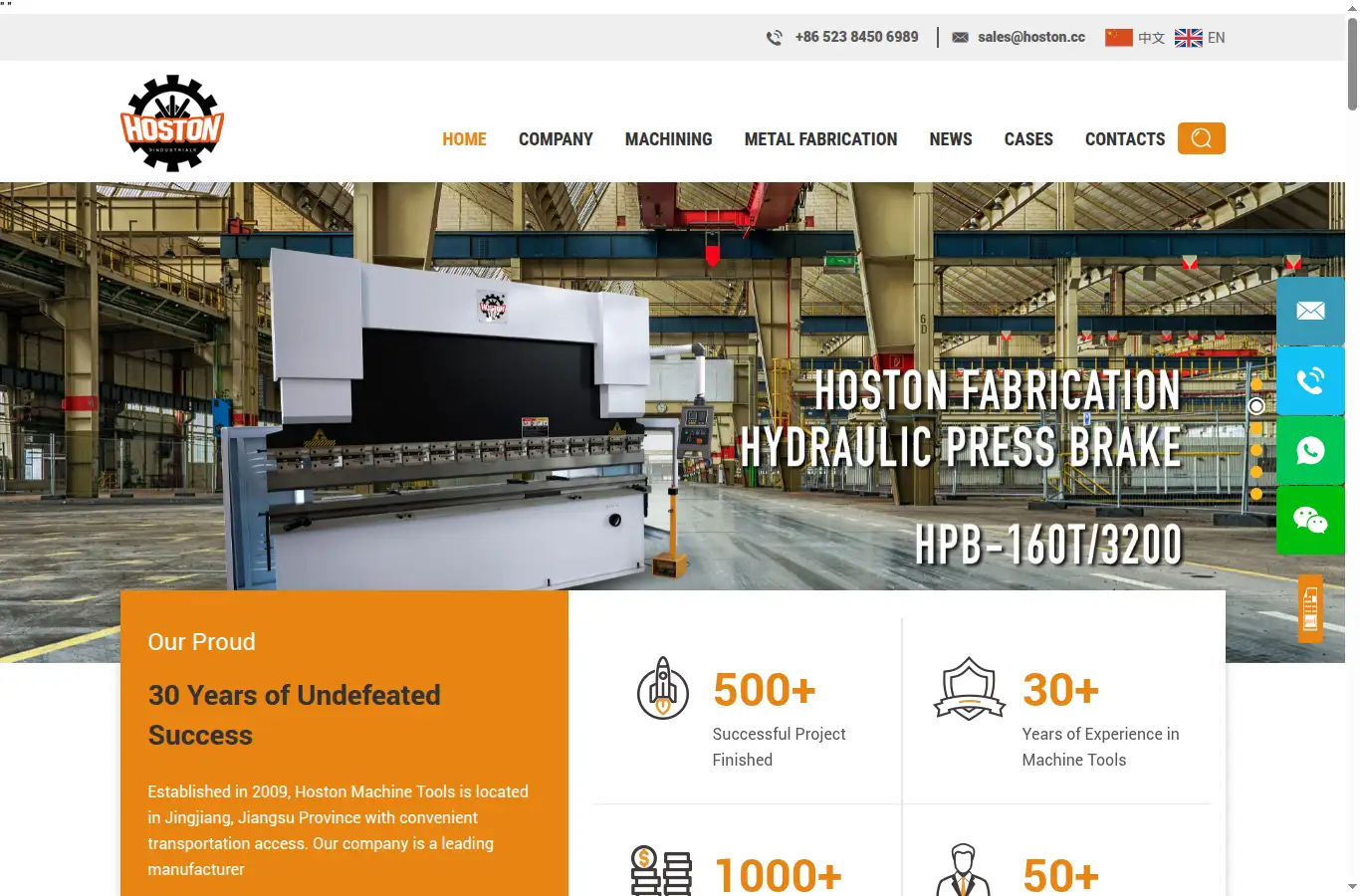Select the first banner slide dot
This screenshot has width=1360, height=896.
[1256, 384]
